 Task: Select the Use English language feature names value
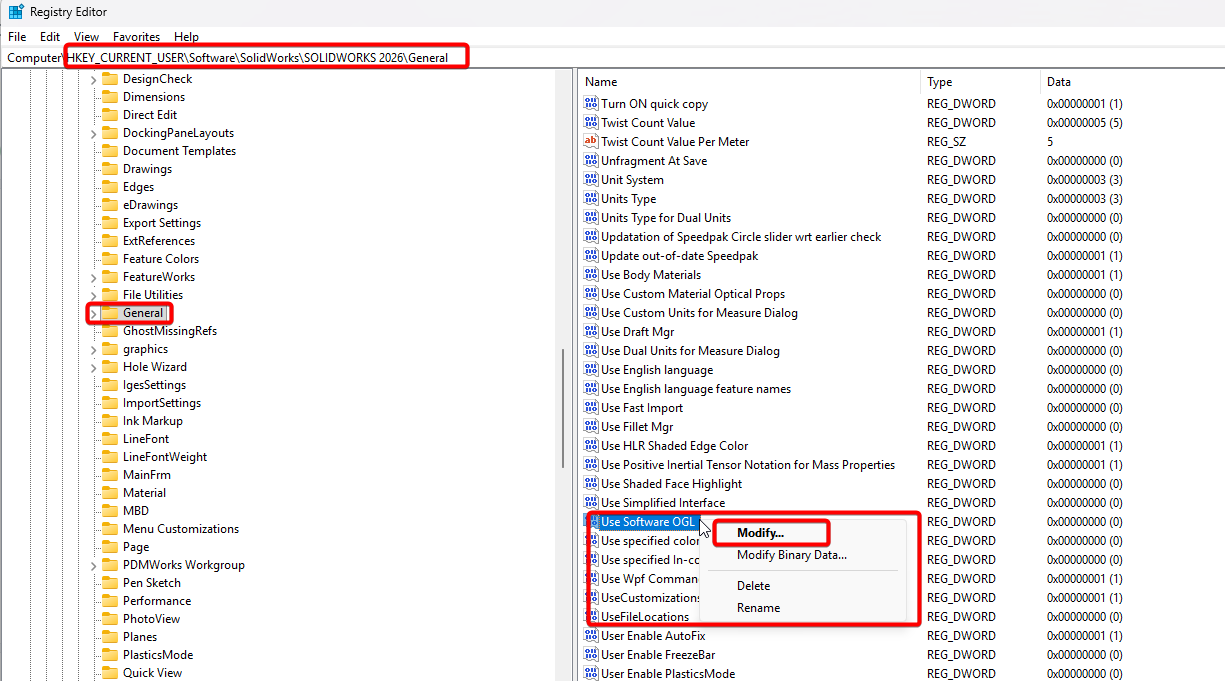point(696,389)
